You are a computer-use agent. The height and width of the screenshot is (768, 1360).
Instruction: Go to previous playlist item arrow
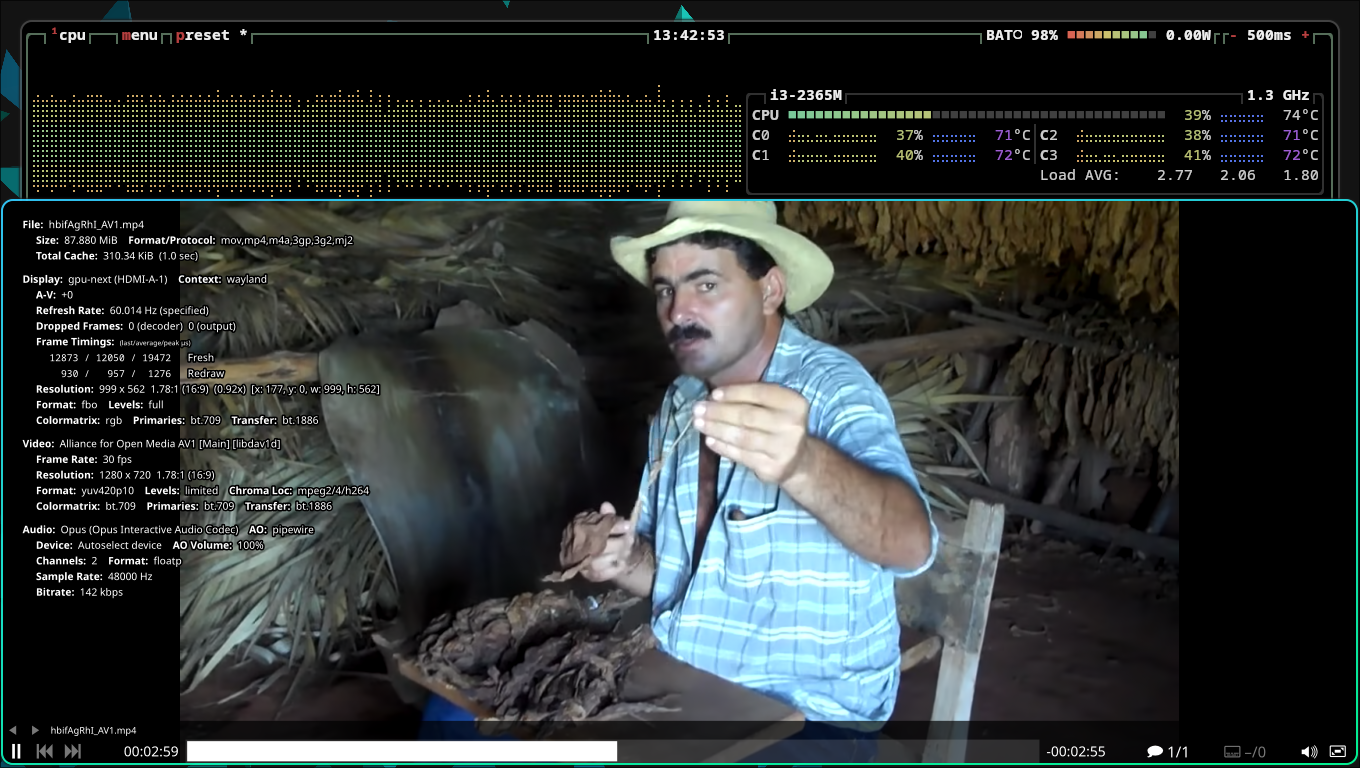14,730
